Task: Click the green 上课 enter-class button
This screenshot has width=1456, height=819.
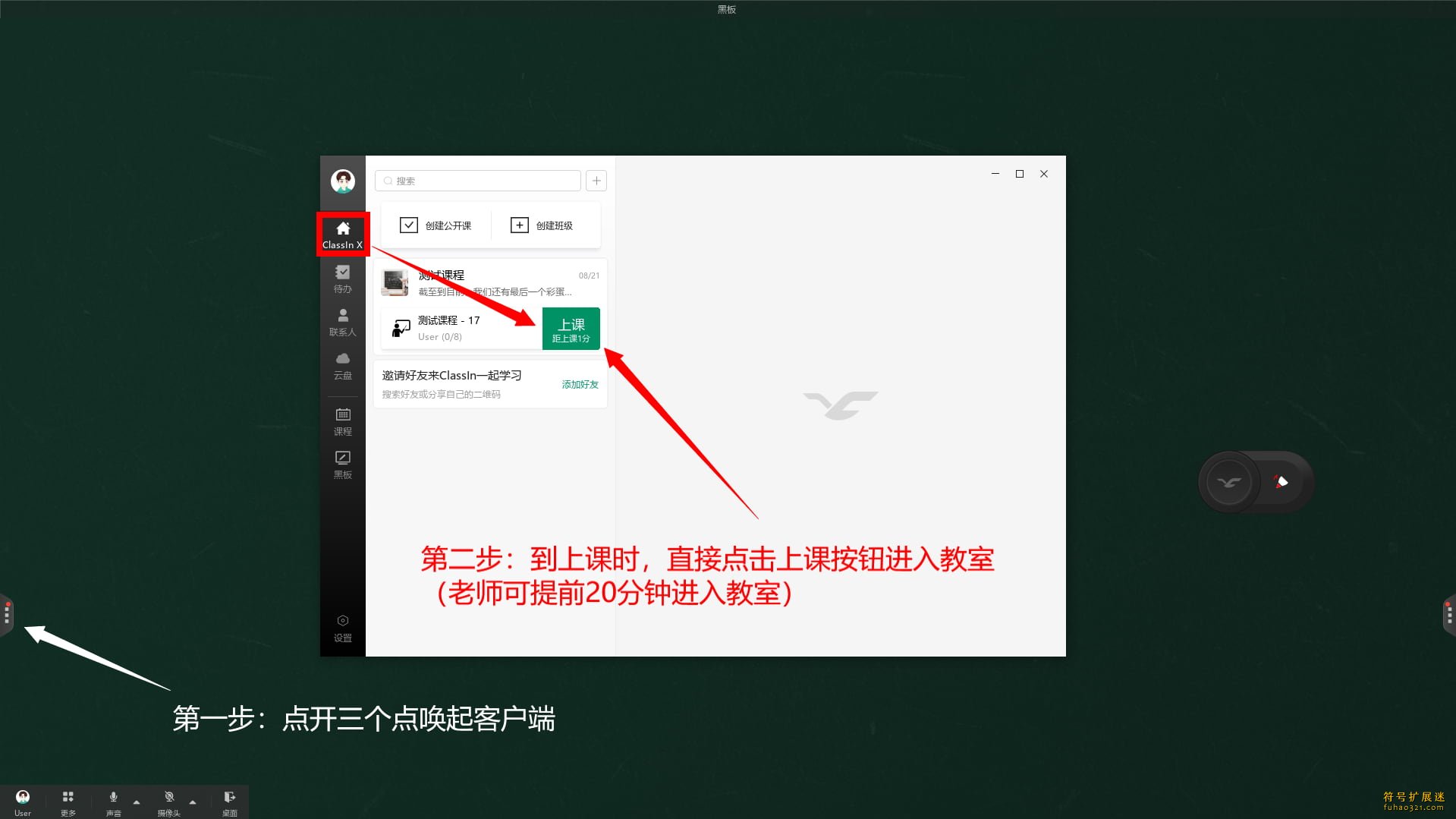Action: tap(571, 329)
